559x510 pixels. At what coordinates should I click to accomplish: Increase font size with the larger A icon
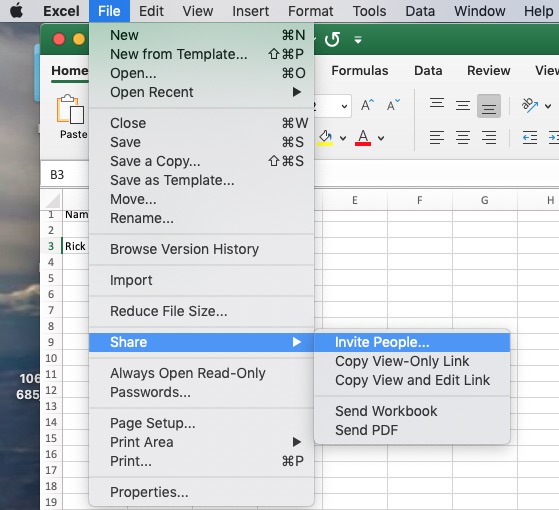pos(367,105)
